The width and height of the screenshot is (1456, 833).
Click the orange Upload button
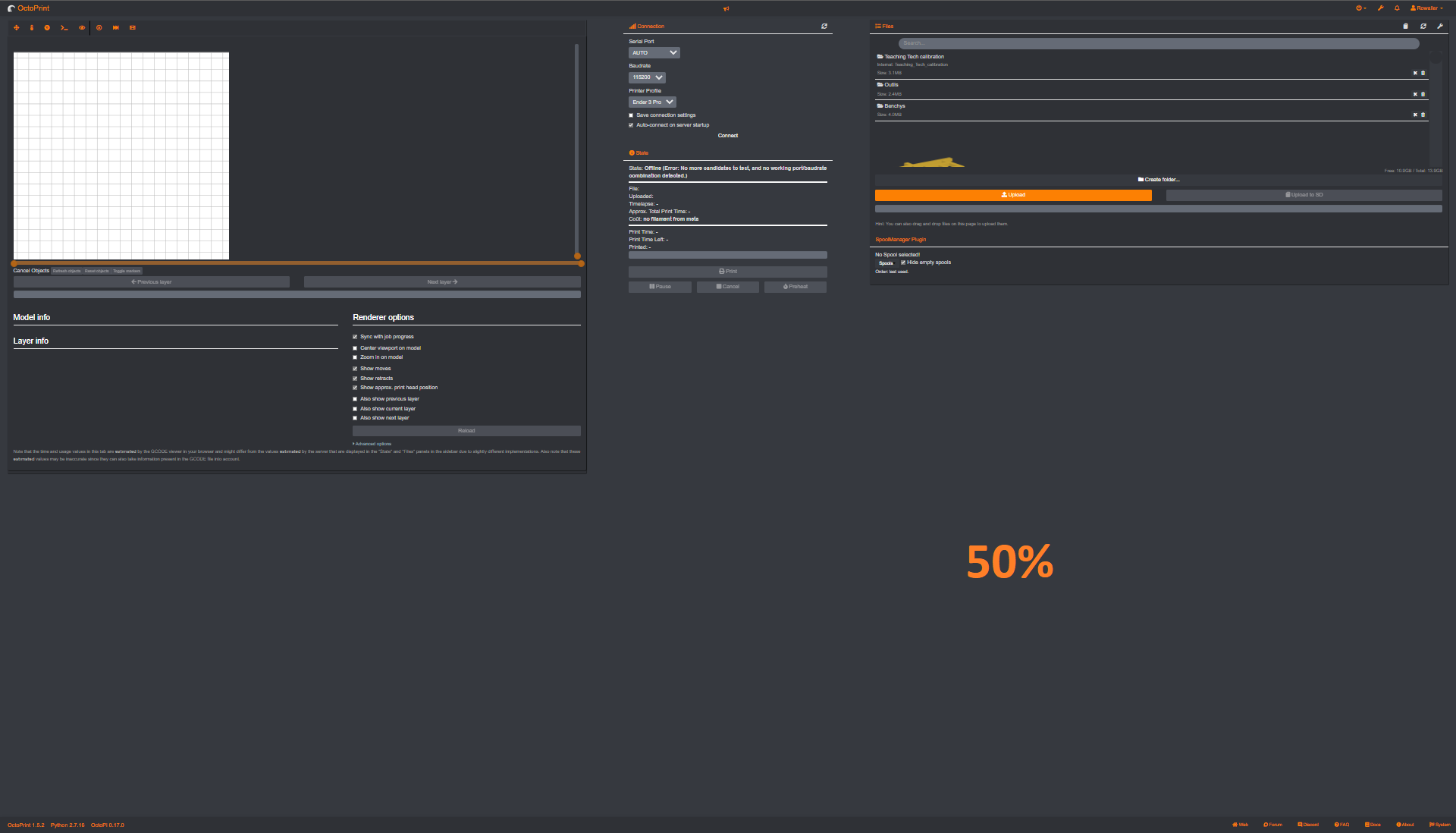click(1012, 195)
